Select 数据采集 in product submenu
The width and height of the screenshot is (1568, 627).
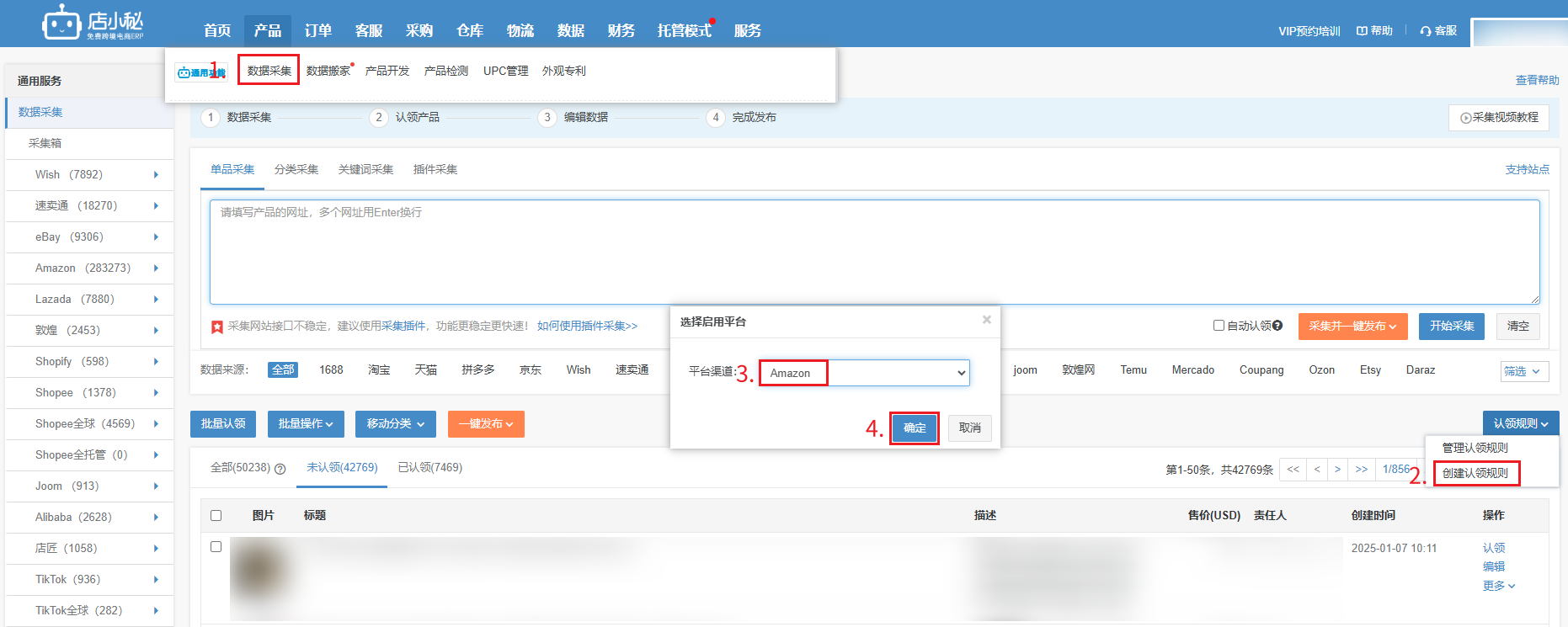(x=269, y=71)
